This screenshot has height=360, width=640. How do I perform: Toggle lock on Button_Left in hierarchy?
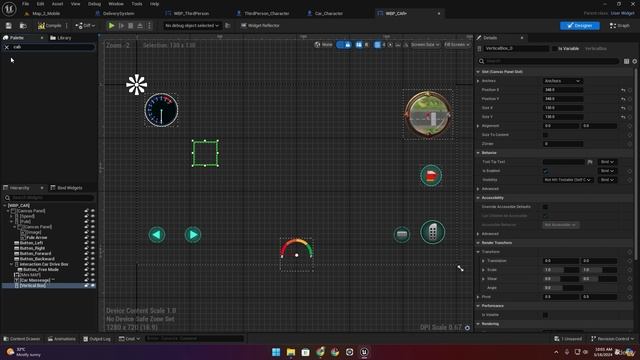pyautogui.click(x=86, y=243)
